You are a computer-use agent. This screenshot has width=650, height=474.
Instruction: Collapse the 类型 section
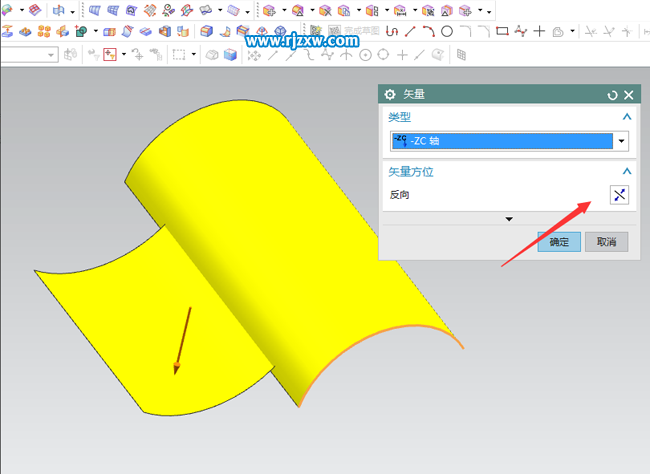[627, 117]
